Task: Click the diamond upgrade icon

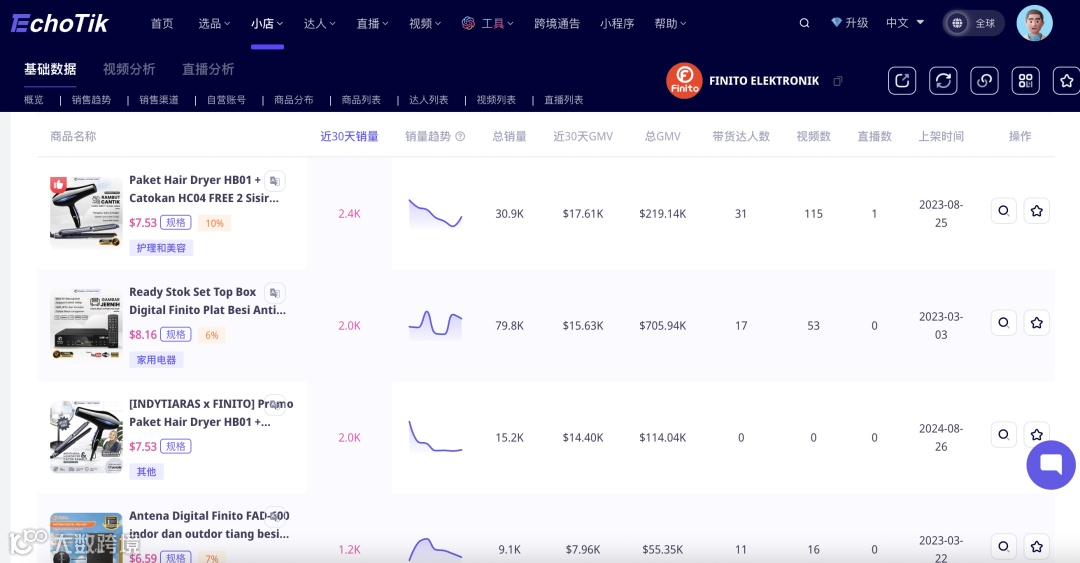Action: pyautogui.click(x=836, y=23)
